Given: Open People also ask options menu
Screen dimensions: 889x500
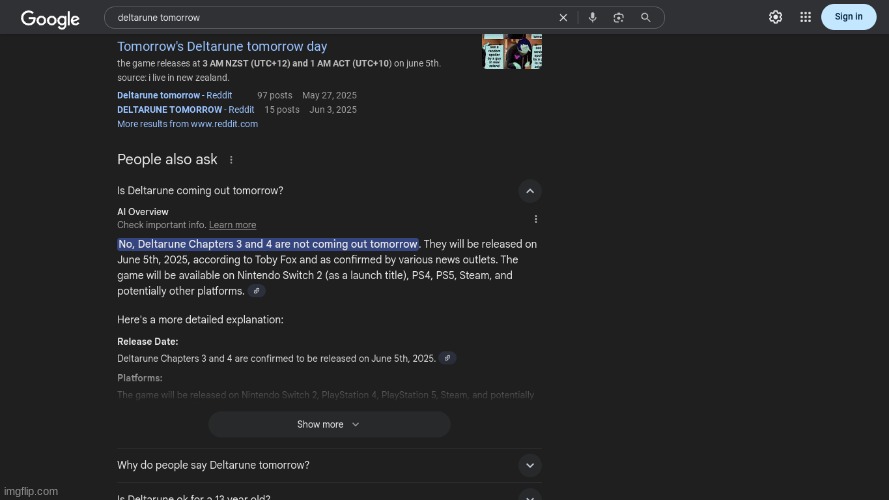Looking at the screenshot, I should 231,160.
